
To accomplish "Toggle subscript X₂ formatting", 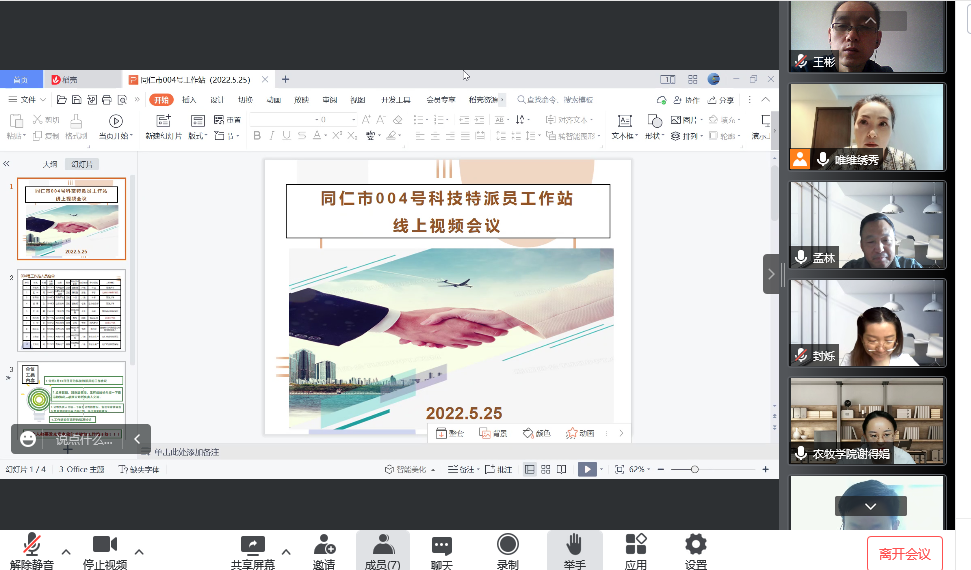I will point(352,135).
